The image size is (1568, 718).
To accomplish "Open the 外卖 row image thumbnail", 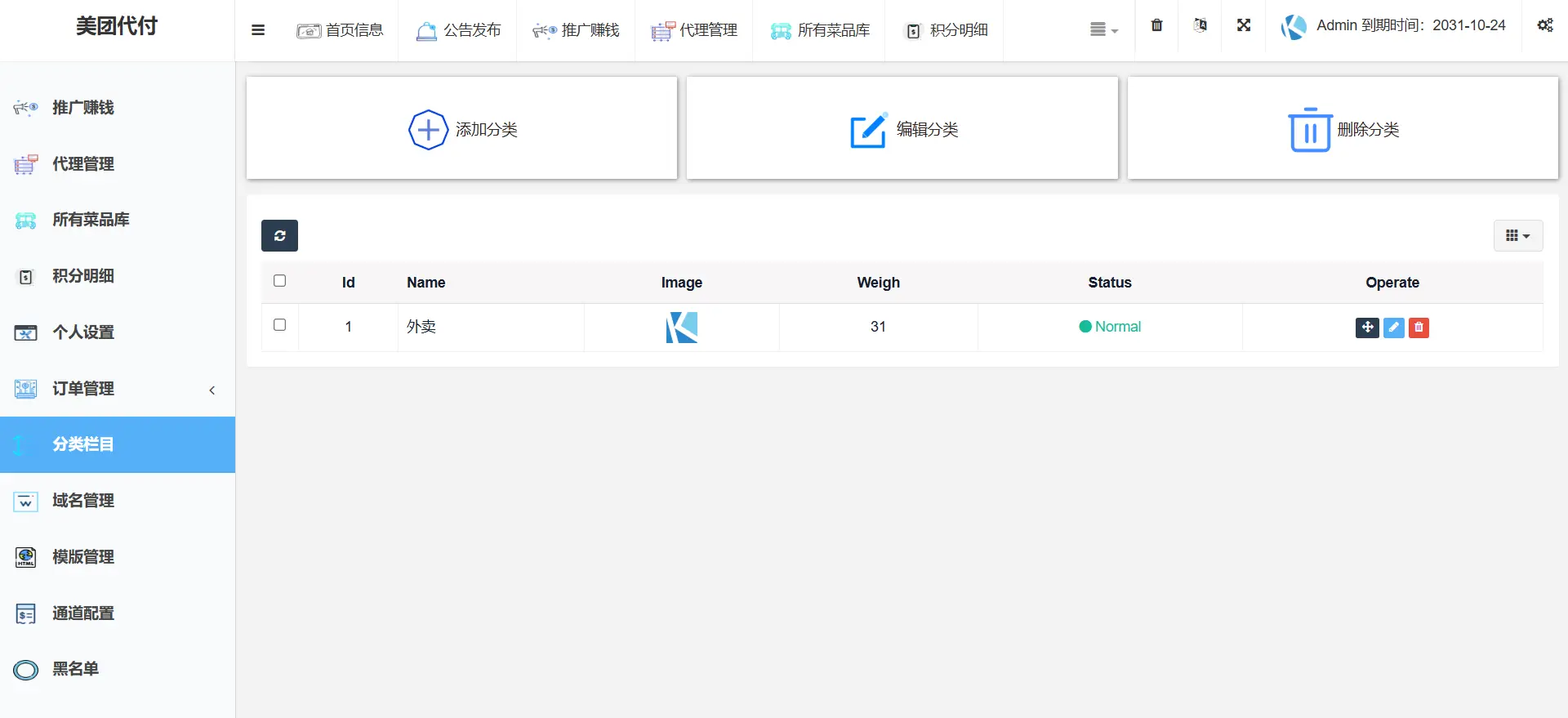I will [682, 328].
